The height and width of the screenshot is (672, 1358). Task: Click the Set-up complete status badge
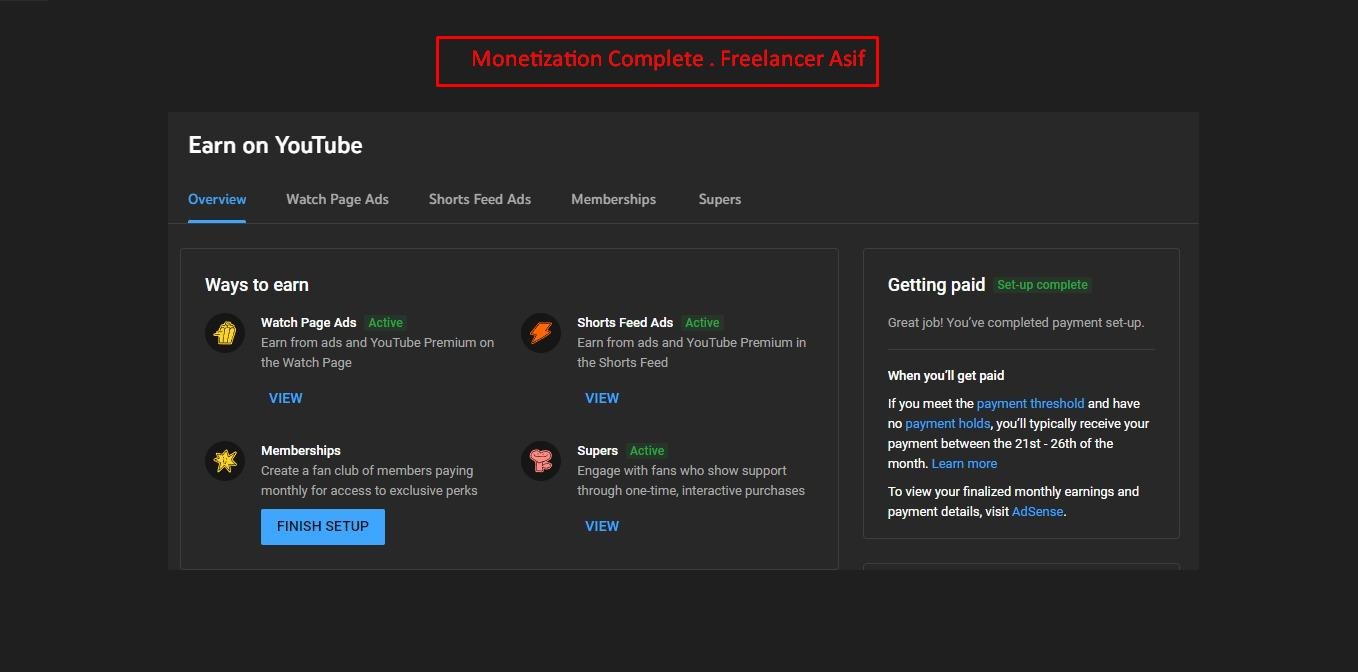[x=1042, y=285]
